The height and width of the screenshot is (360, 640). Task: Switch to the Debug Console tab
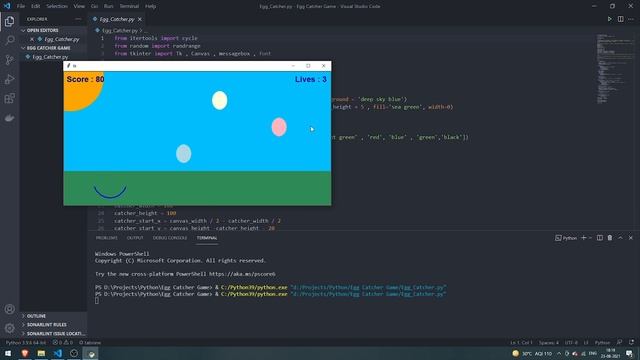170,238
